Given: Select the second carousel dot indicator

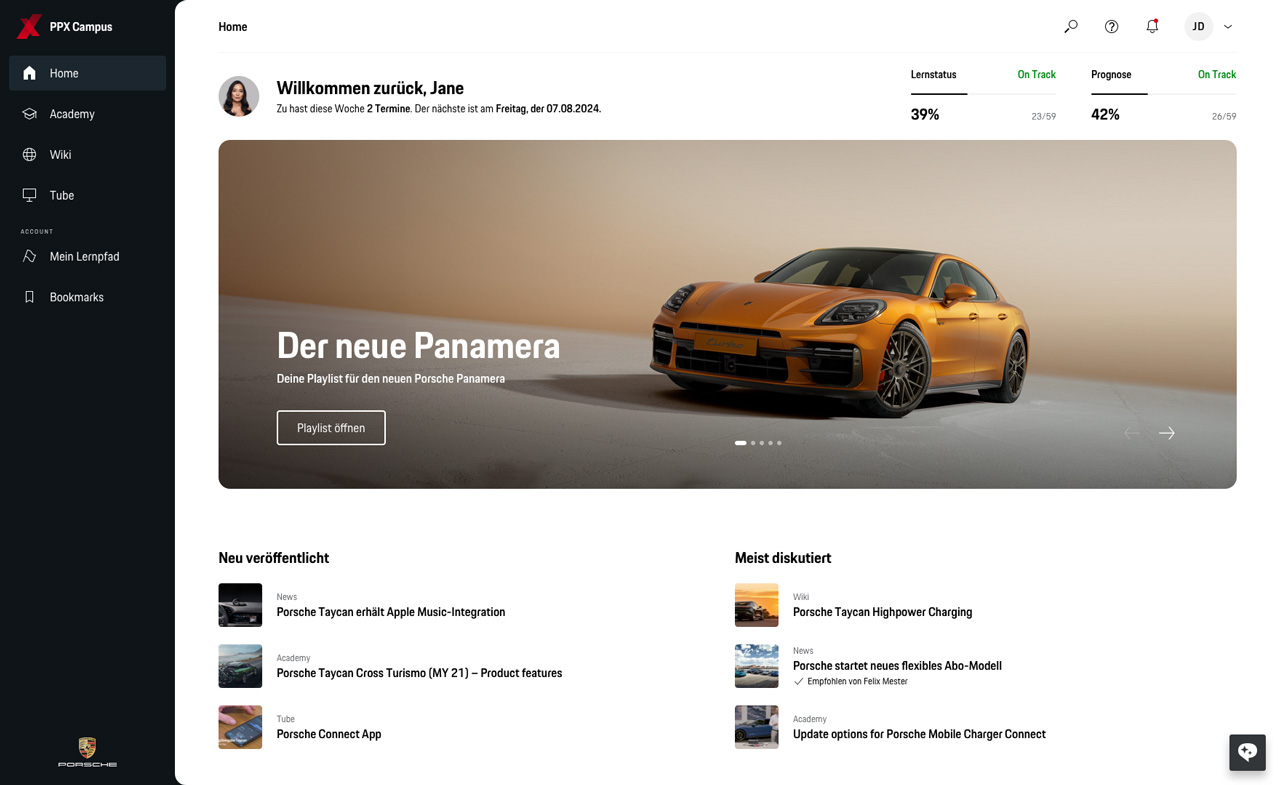Looking at the screenshot, I should point(753,443).
